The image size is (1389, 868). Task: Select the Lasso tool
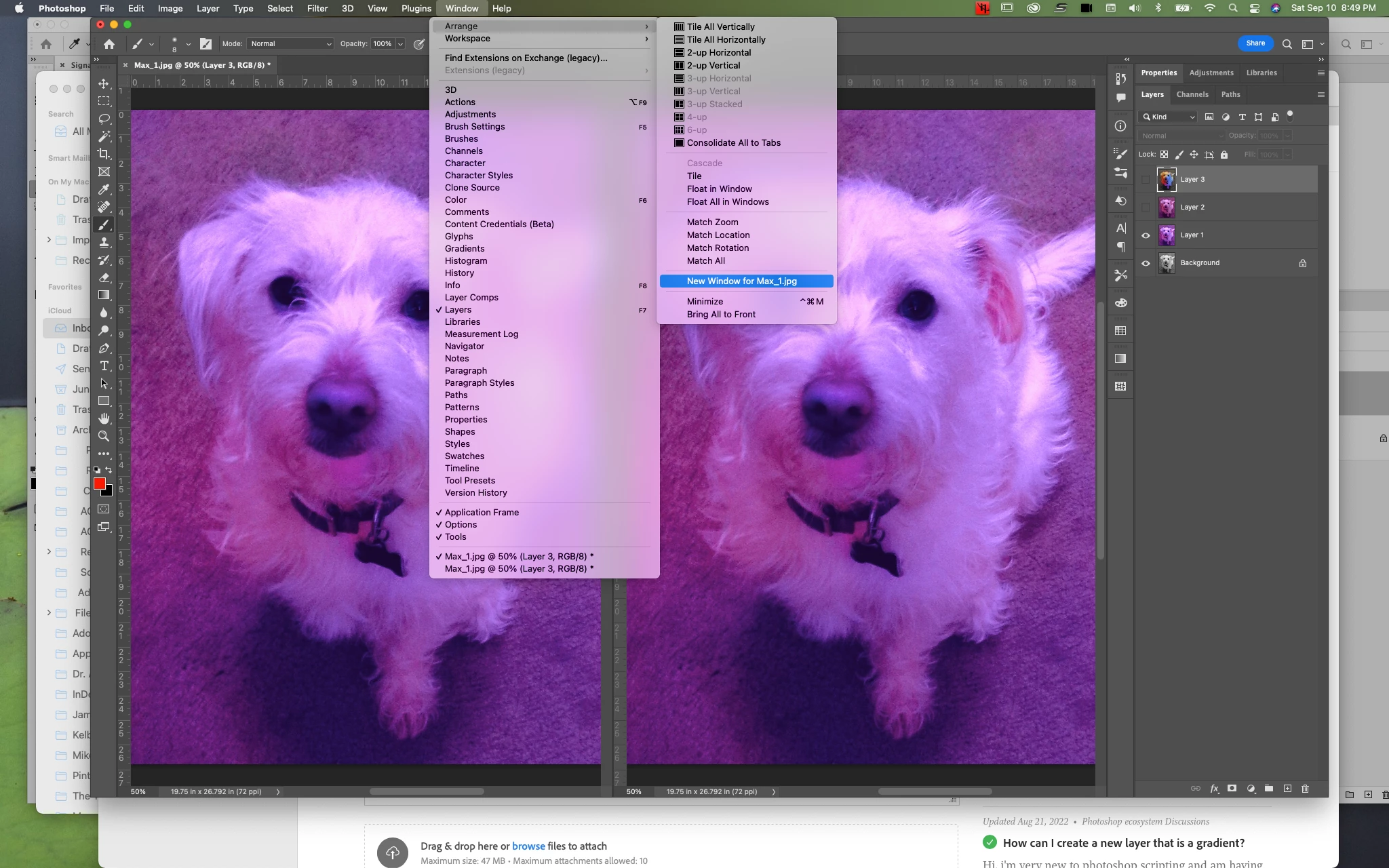(x=104, y=119)
